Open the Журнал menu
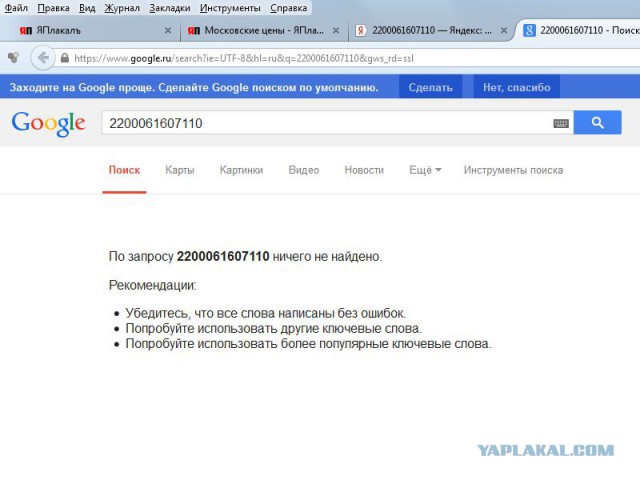Image resolution: width=640 pixels, height=480 pixels. (x=122, y=8)
